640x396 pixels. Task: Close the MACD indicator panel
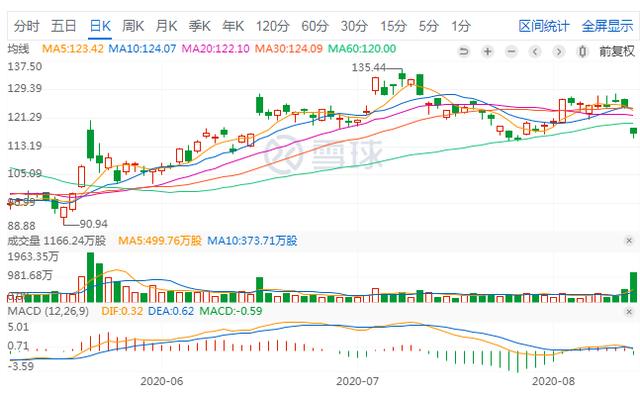pos(629,312)
